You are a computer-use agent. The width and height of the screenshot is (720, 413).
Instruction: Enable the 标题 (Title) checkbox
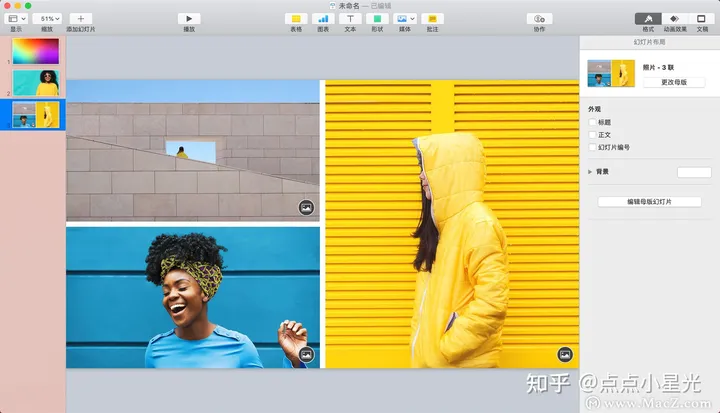point(593,122)
